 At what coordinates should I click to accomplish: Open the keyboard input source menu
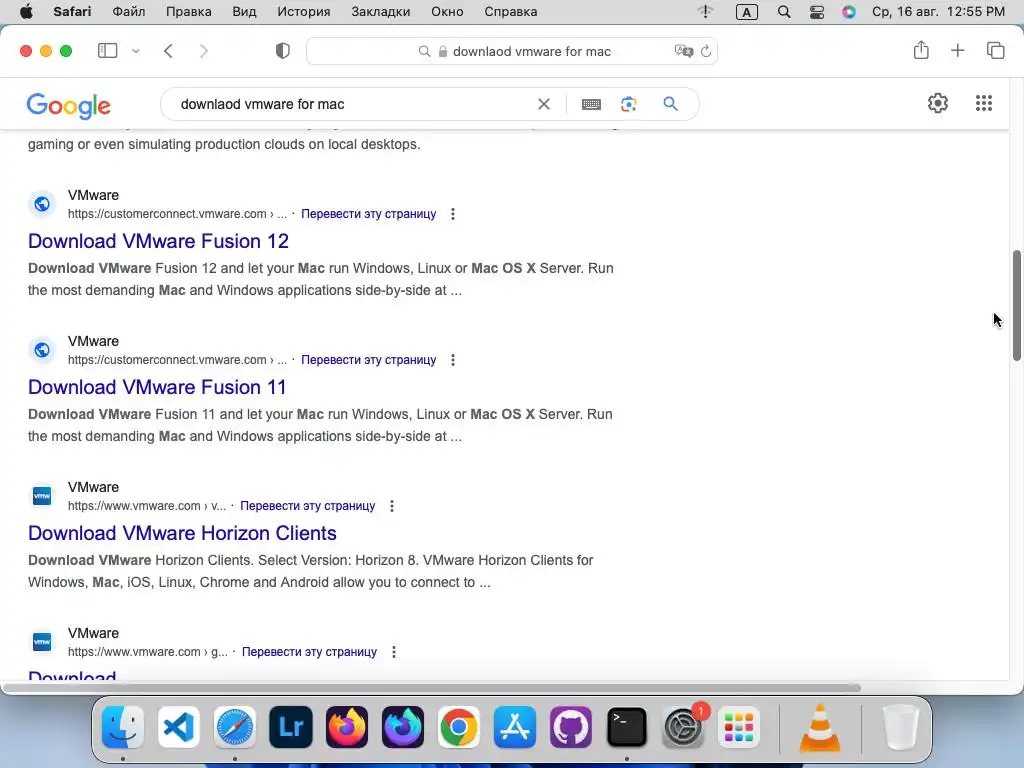pos(746,12)
